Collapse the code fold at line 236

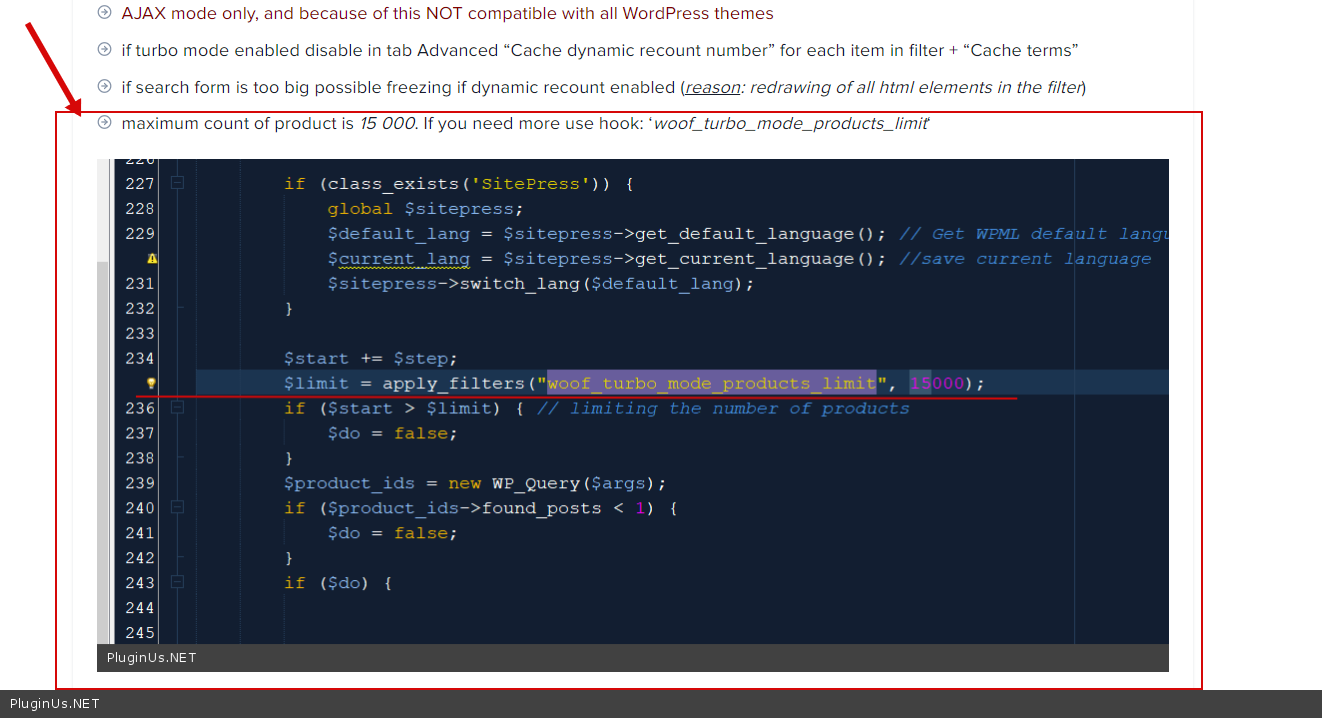point(177,408)
